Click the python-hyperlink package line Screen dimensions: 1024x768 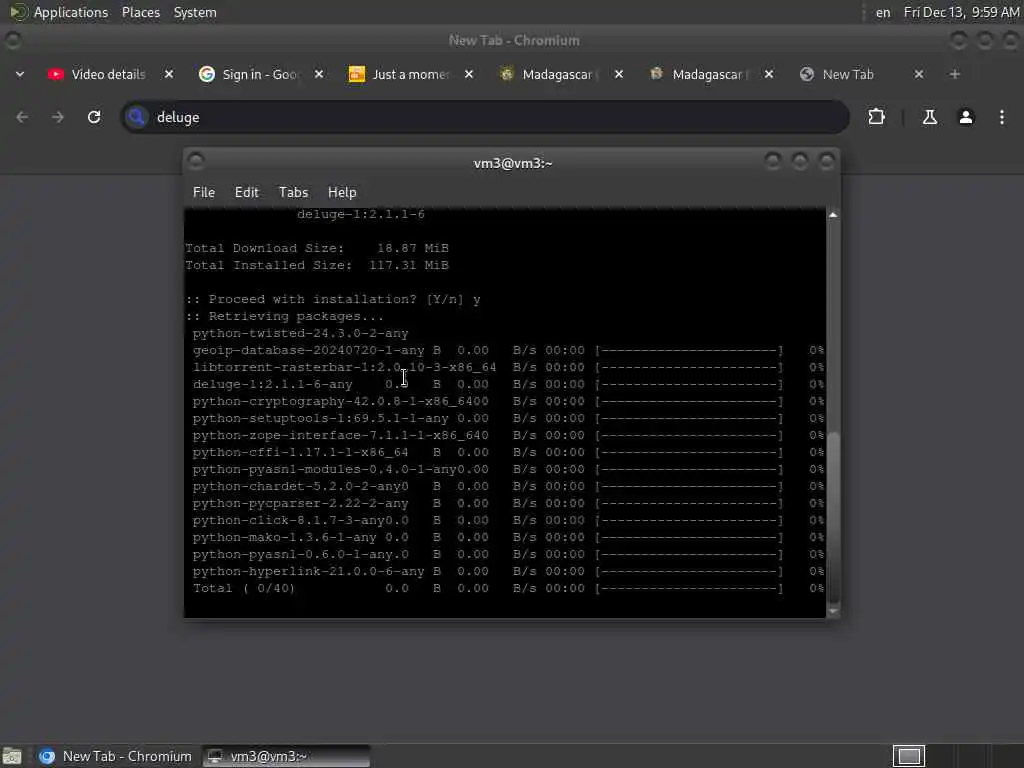coord(507,571)
